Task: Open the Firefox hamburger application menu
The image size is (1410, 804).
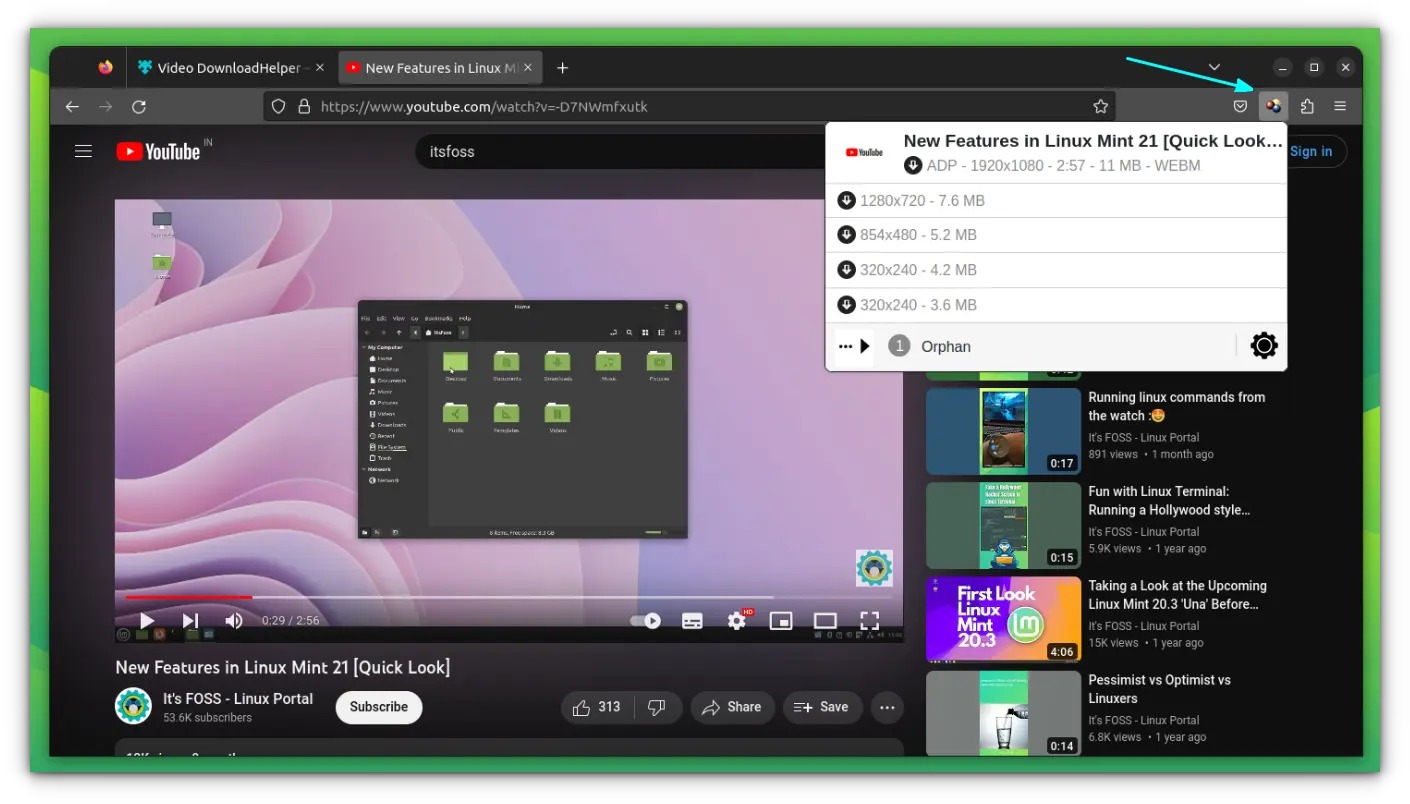Action: pos(1340,106)
